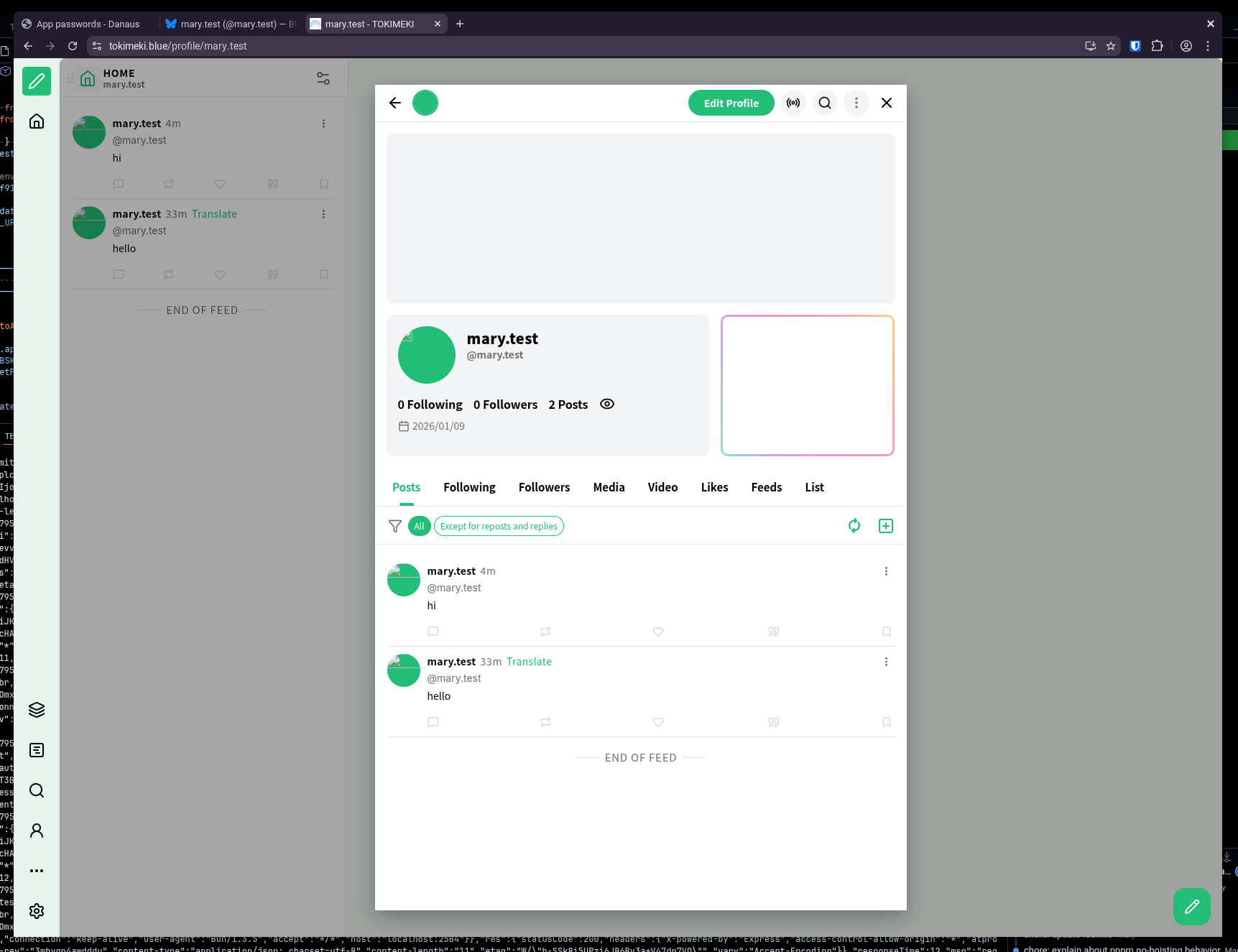Like the 'hi' post in profile
This screenshot has width=1238, height=952.
[x=658, y=632]
